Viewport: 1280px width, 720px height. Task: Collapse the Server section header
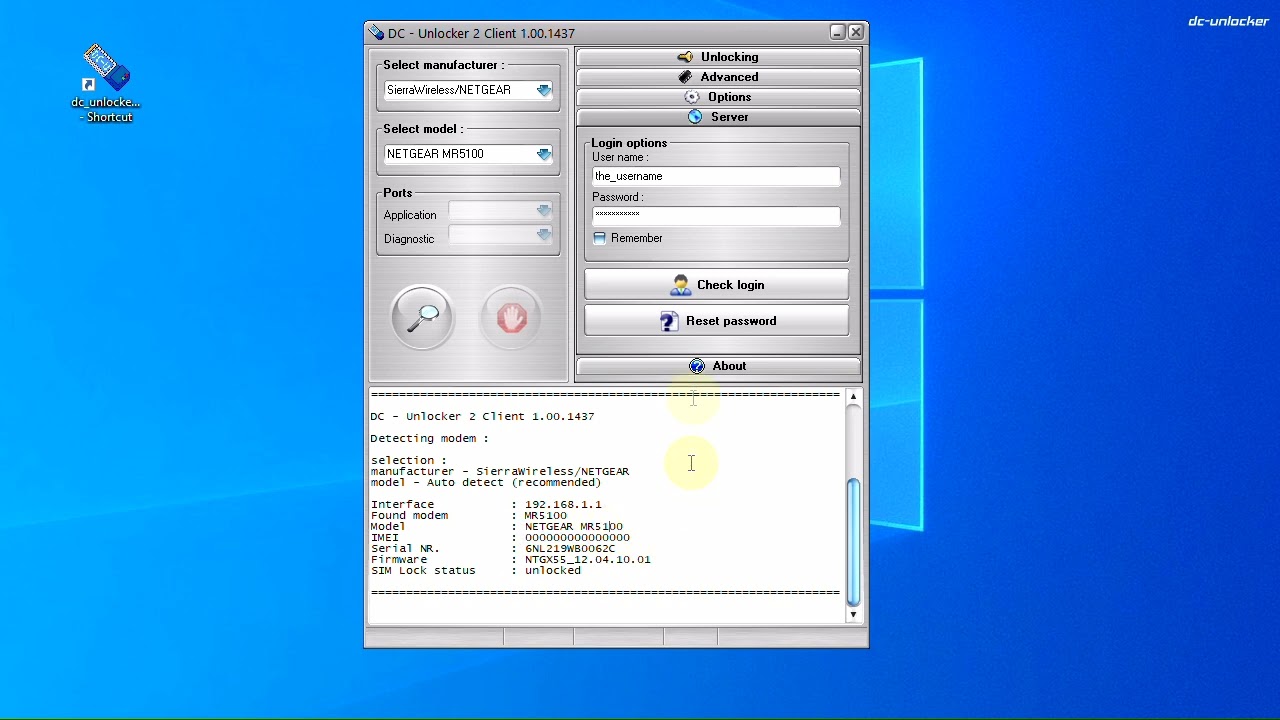tap(718, 117)
